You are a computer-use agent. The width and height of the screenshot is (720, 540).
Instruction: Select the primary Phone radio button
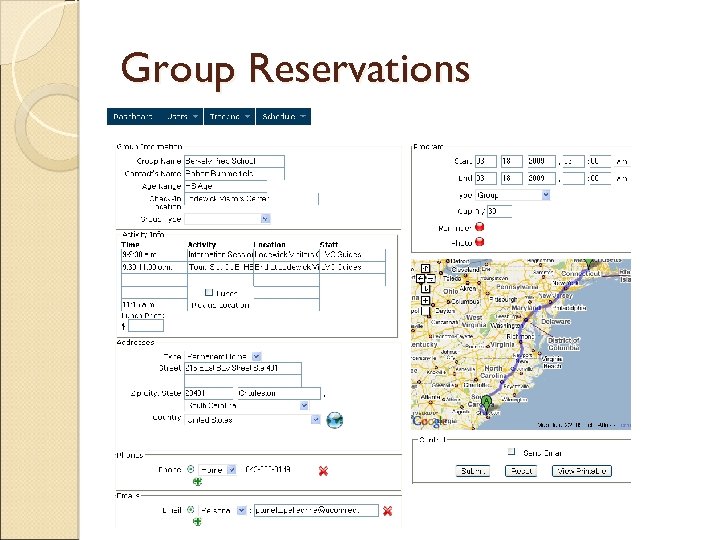click(191, 469)
